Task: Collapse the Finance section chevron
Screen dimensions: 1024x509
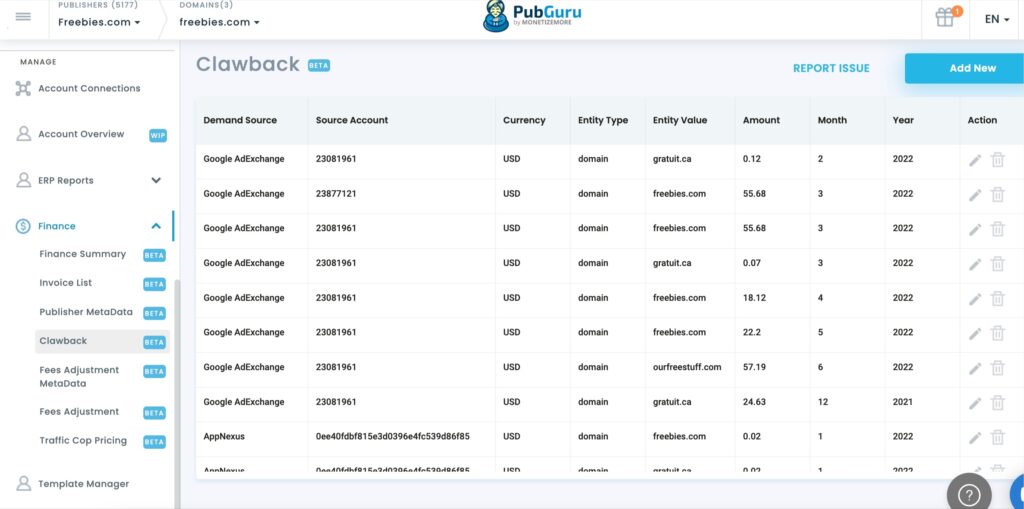Action: 156,226
